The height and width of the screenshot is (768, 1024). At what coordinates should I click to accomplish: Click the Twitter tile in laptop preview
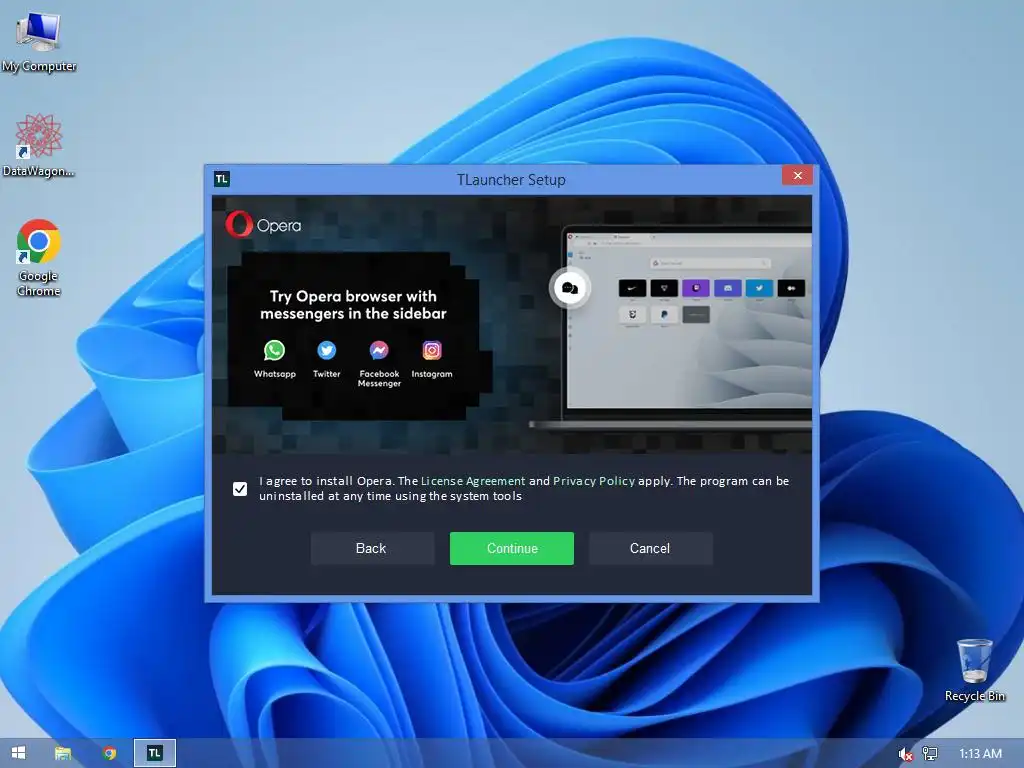[760, 288]
